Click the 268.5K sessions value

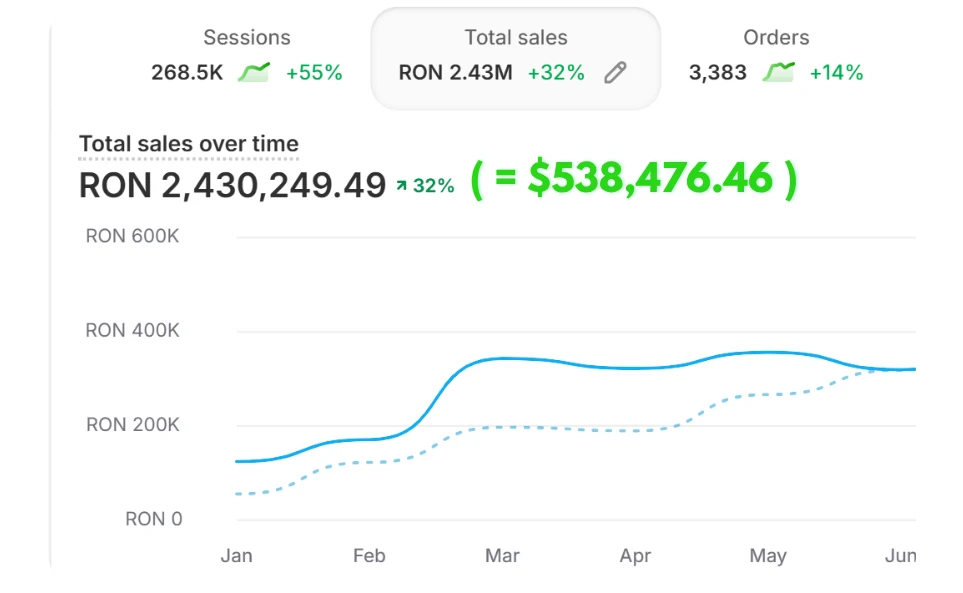(187, 72)
